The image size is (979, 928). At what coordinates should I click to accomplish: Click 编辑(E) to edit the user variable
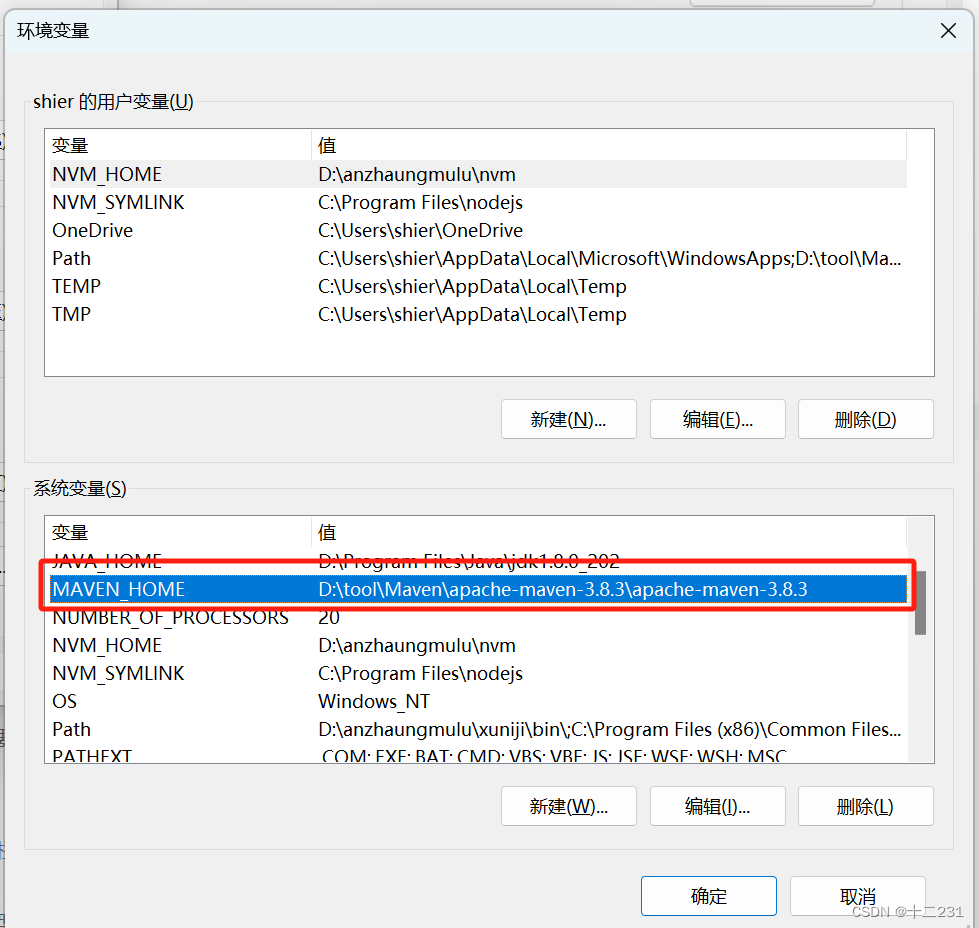click(x=717, y=419)
